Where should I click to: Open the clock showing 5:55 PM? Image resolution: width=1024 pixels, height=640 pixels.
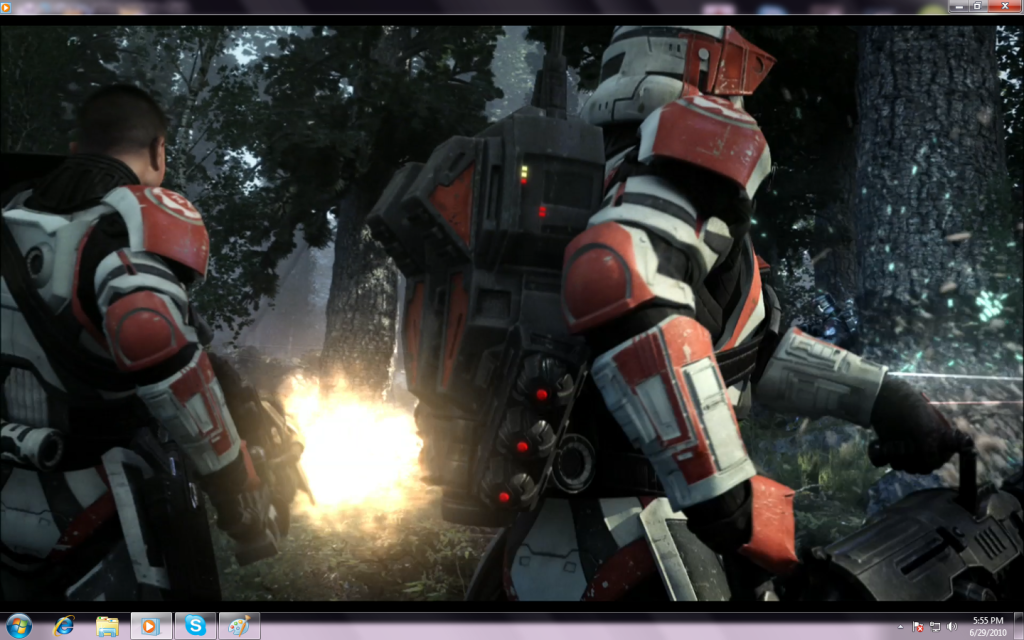point(987,626)
